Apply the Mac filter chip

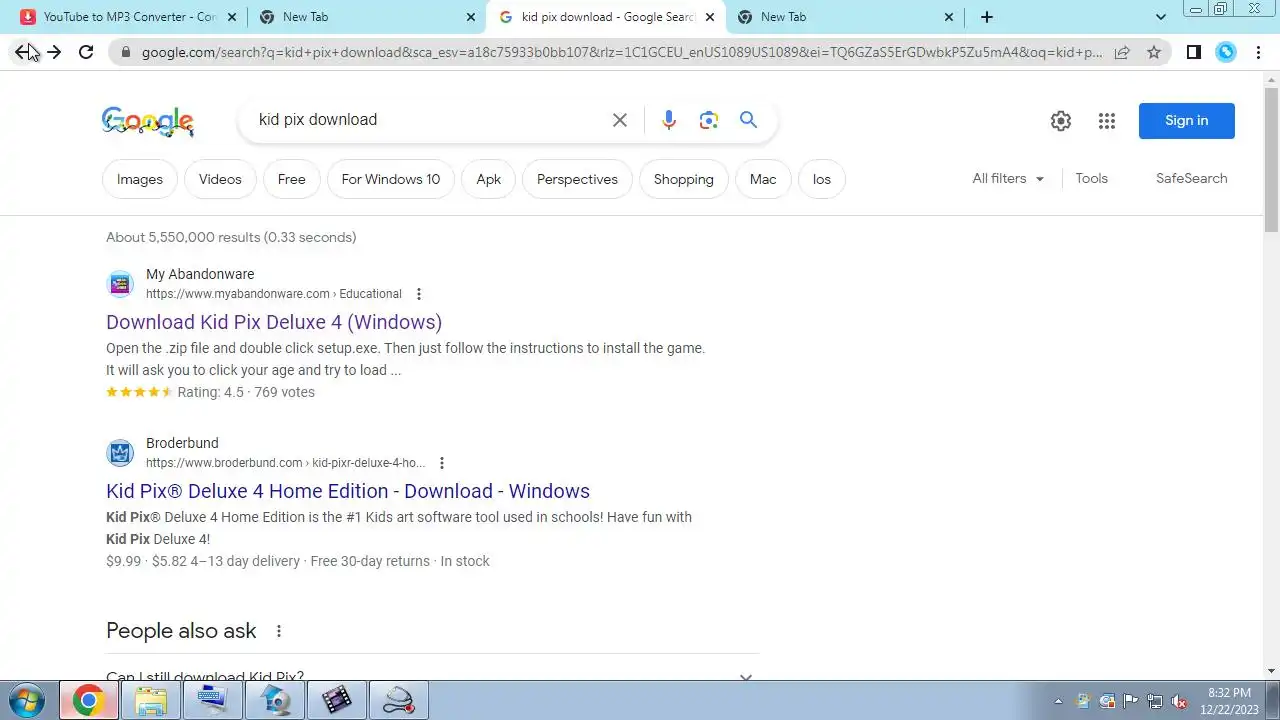tap(763, 179)
